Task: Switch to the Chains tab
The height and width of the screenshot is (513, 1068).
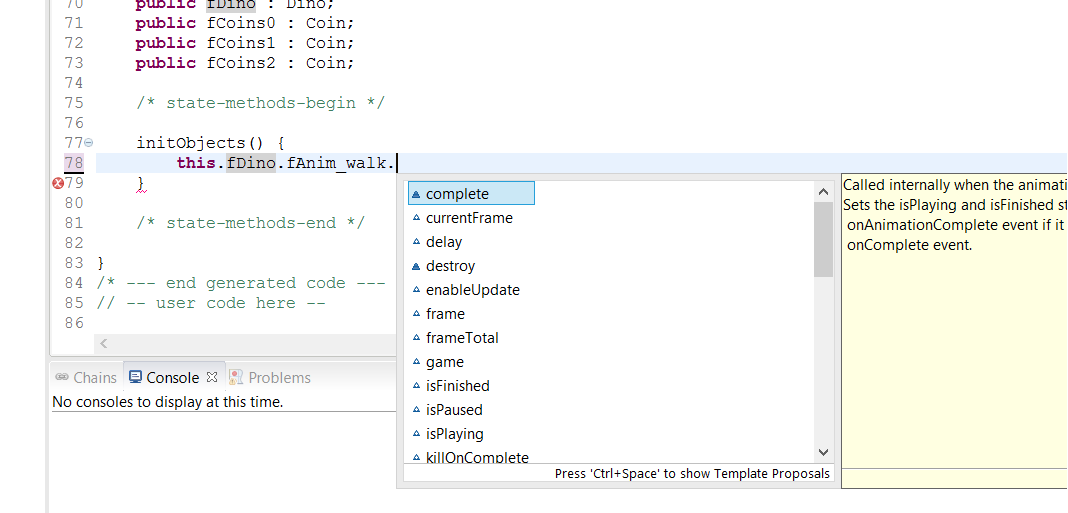Action: click(x=87, y=377)
